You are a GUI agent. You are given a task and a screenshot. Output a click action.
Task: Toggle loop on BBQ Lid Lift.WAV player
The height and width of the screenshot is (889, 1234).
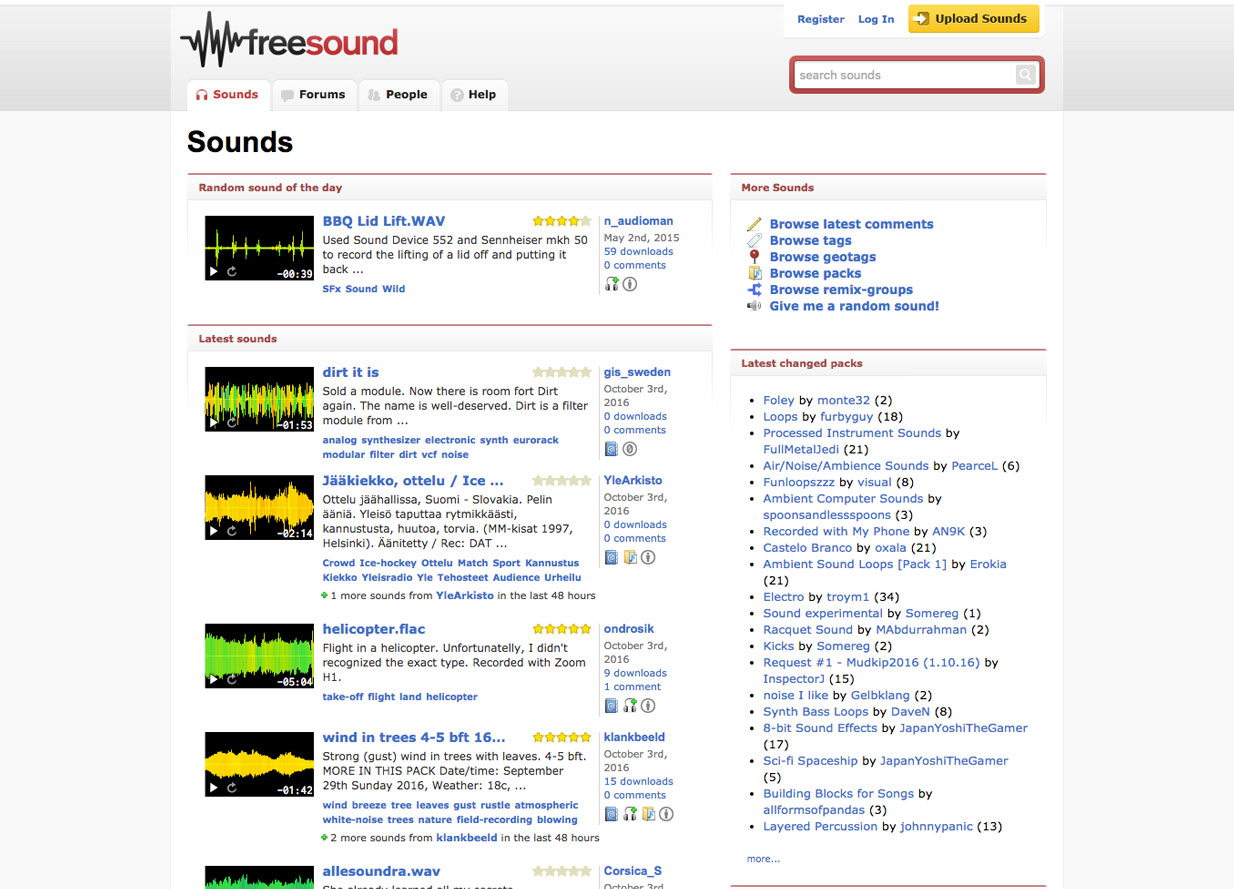pos(232,272)
